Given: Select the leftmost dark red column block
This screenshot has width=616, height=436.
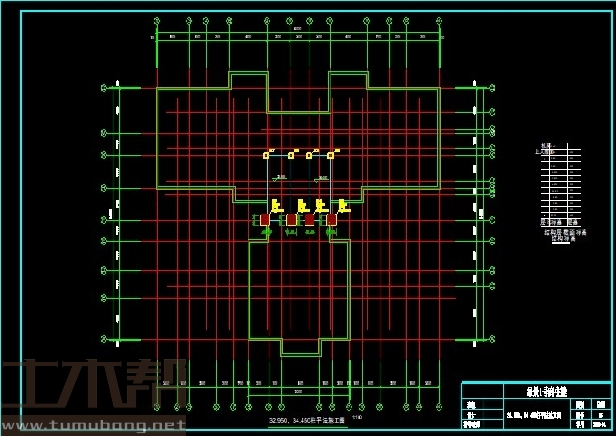Looking at the screenshot, I should tap(265, 219).
